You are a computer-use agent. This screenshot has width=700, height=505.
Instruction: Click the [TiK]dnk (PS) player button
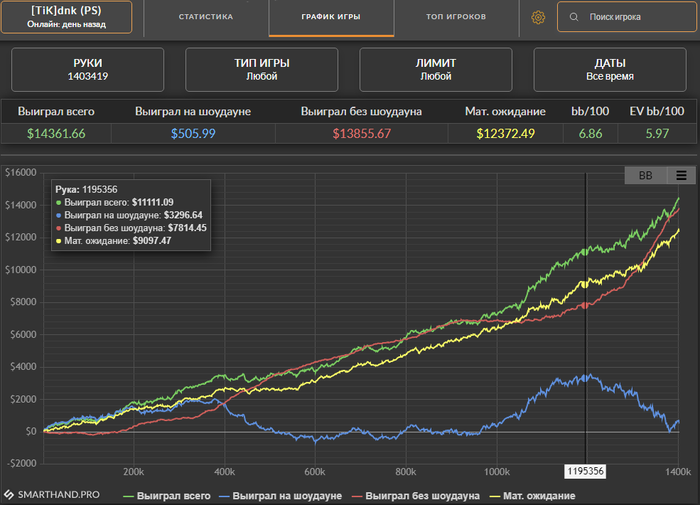pyautogui.click(x=67, y=17)
